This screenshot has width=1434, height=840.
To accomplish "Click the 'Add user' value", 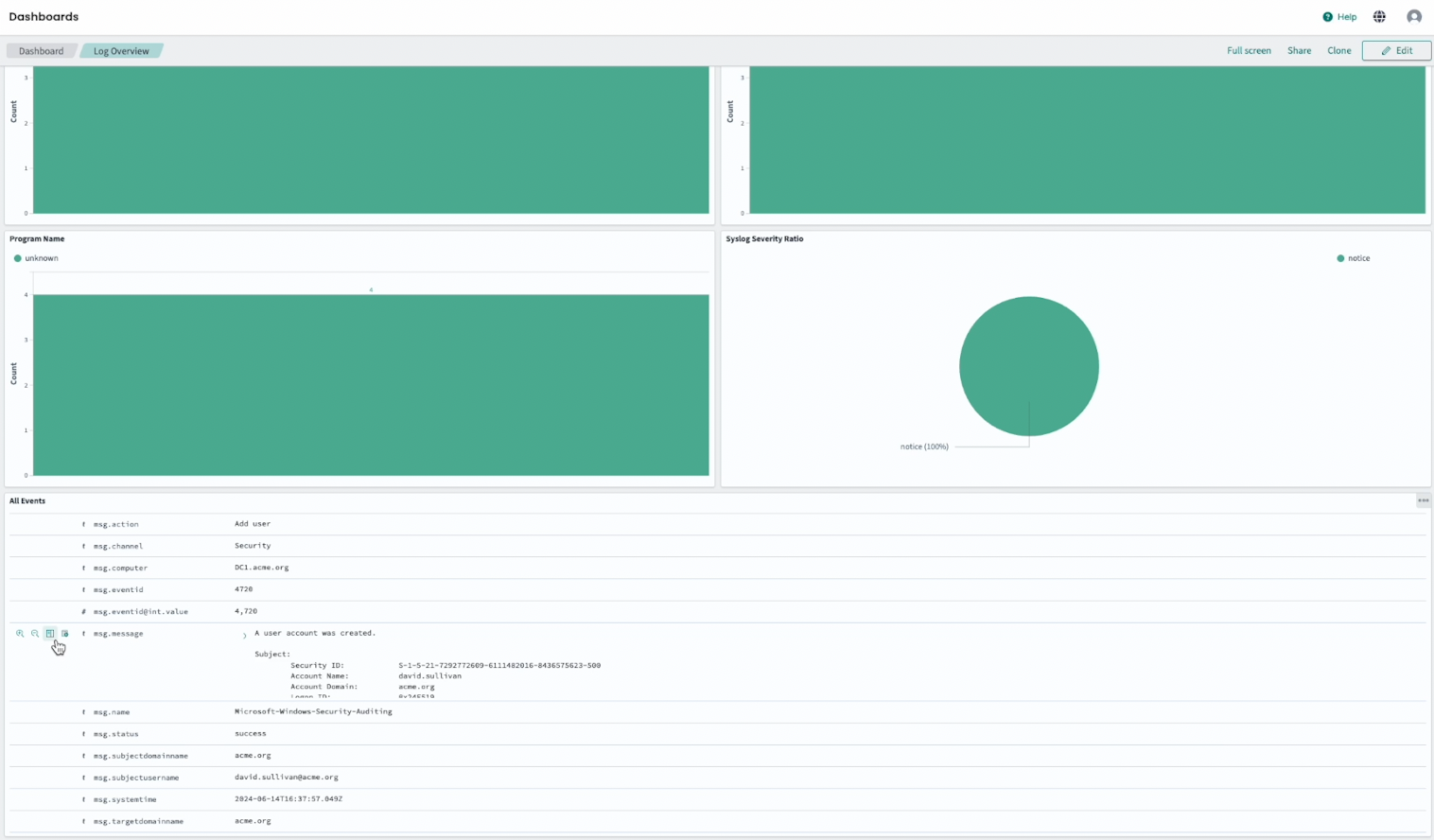I will pyautogui.click(x=253, y=524).
